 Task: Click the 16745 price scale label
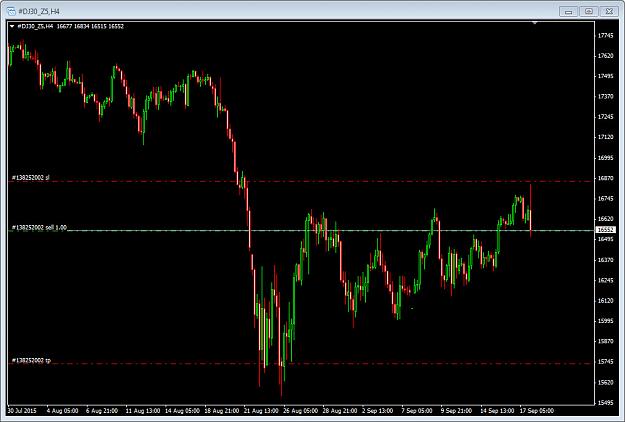[x=605, y=198]
